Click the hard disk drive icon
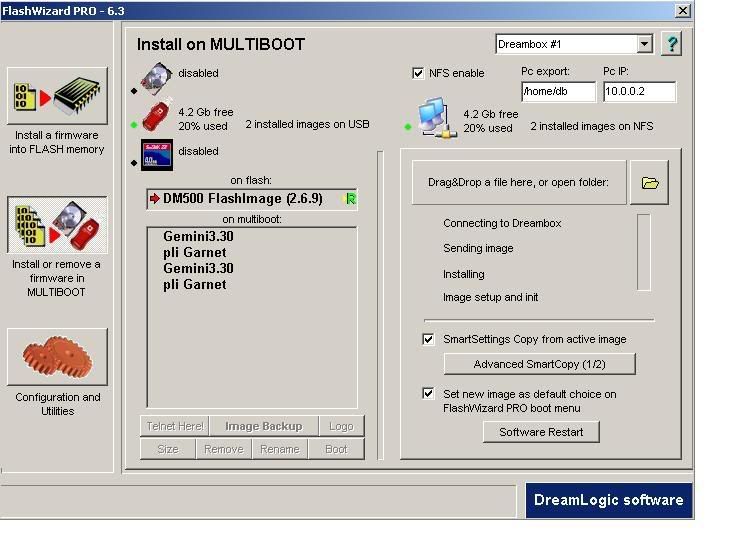Image resolution: width=732 pixels, height=548 pixels. pos(157,78)
